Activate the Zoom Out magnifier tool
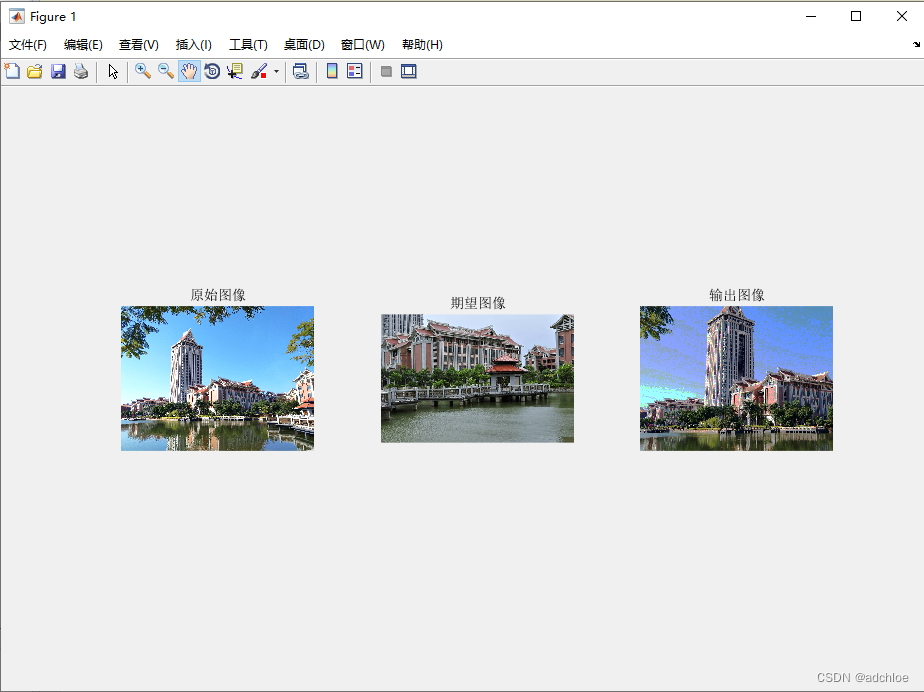This screenshot has width=924, height=692. tap(166, 71)
